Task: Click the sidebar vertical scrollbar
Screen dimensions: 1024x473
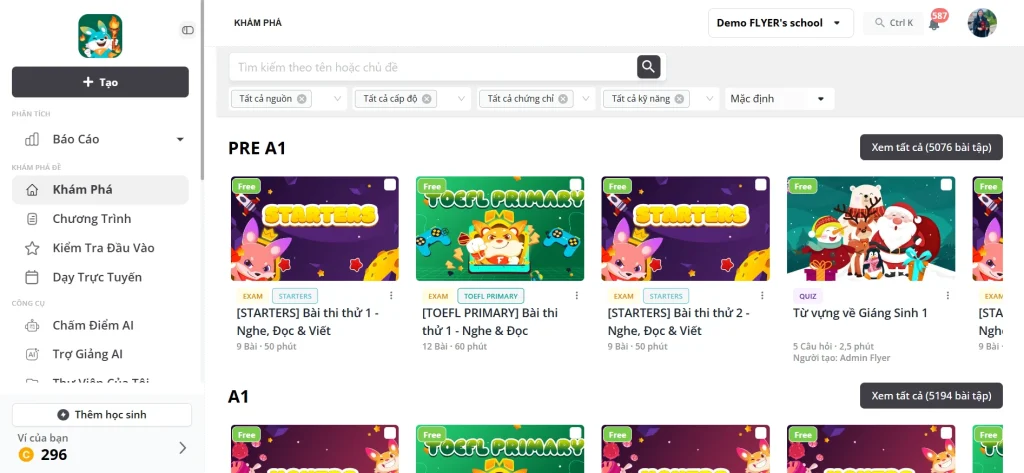Action: pos(202,90)
